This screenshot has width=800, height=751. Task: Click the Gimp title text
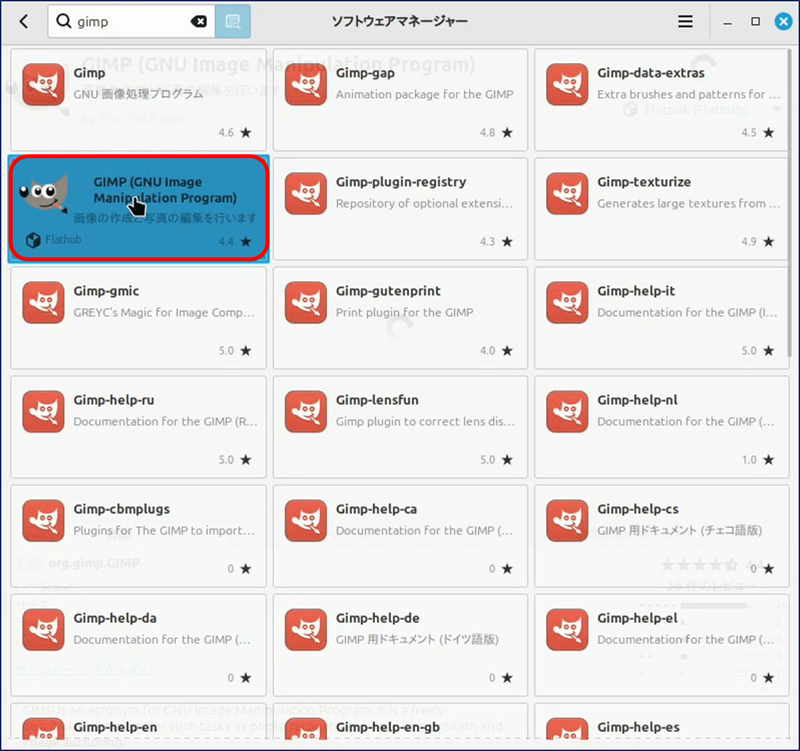(x=89, y=73)
